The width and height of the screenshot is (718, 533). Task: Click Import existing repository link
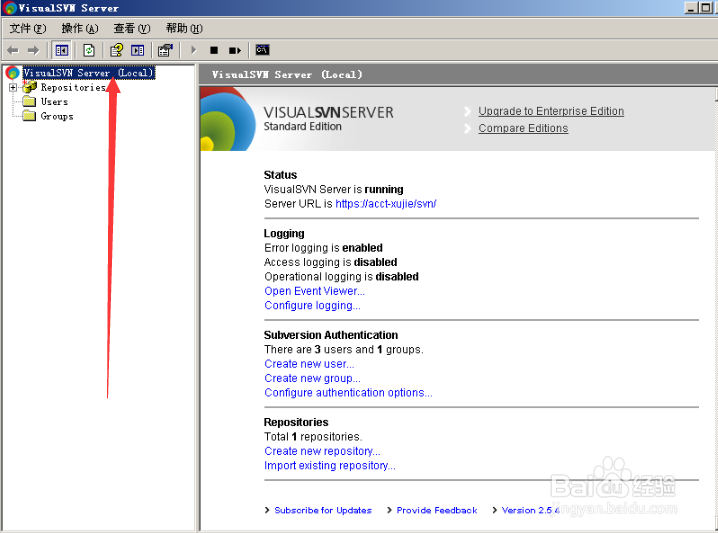coord(330,466)
